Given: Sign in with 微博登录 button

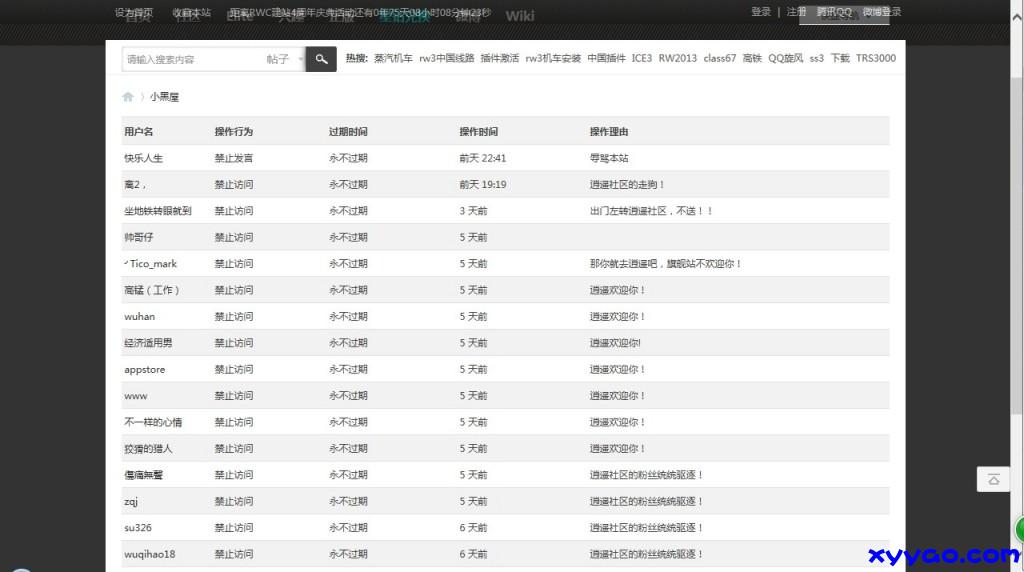Looking at the screenshot, I should point(882,12).
